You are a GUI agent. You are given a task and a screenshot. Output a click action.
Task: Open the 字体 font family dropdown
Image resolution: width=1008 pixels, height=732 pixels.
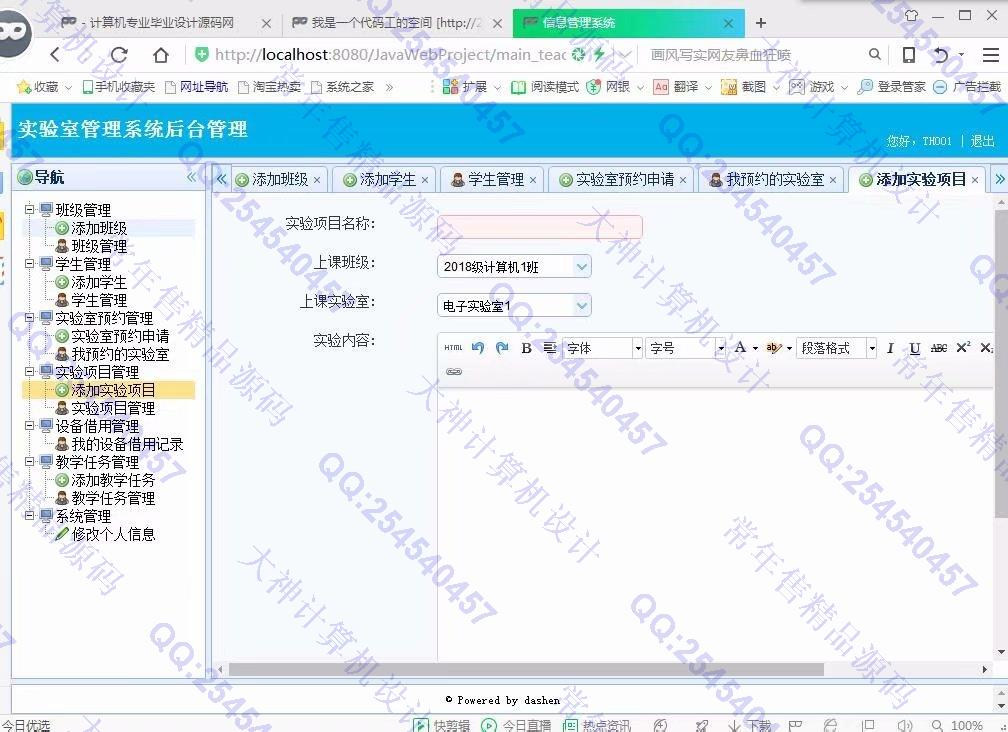coord(602,348)
